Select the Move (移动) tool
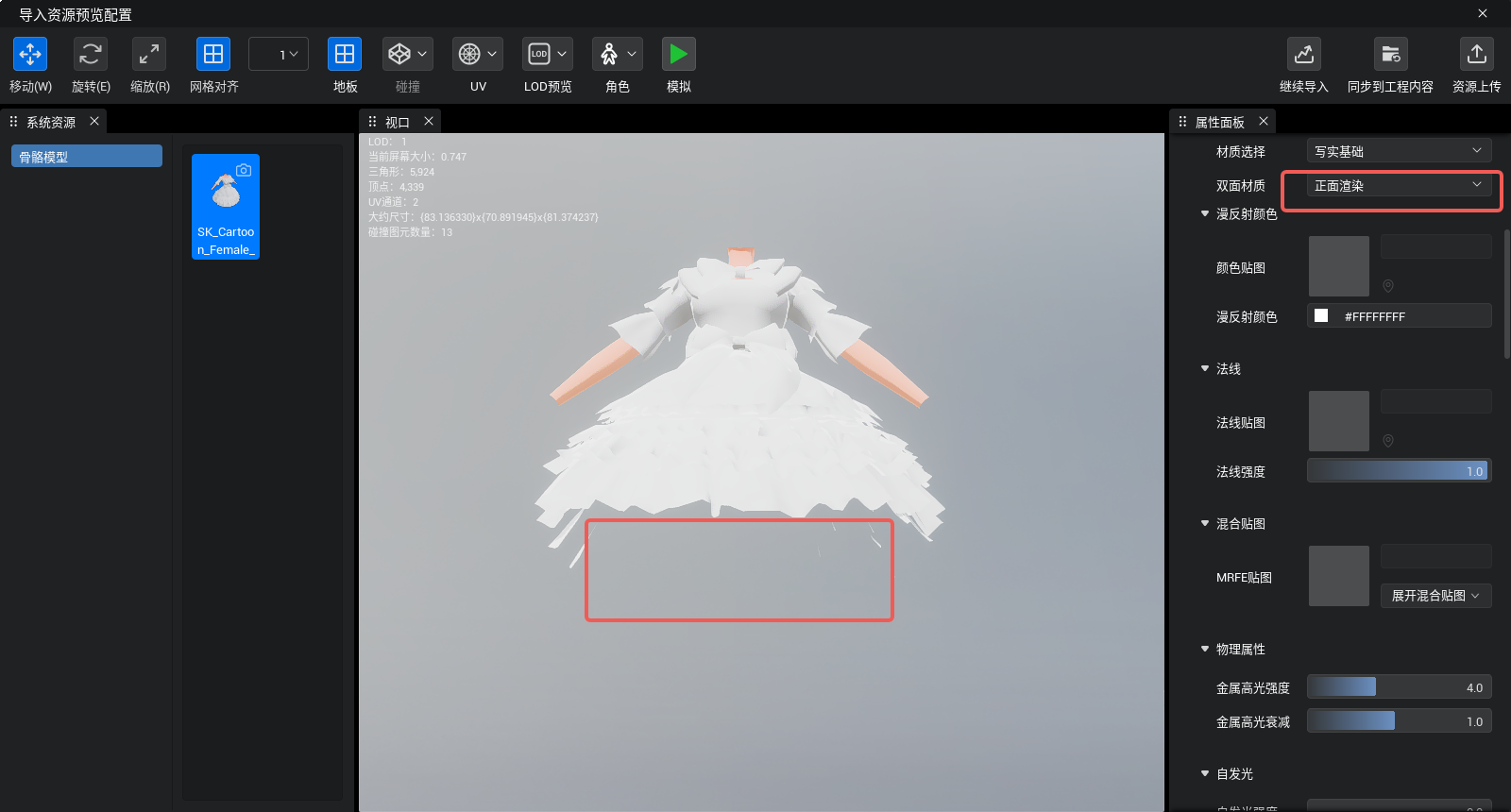This screenshot has height=812, width=1511. pyautogui.click(x=30, y=55)
